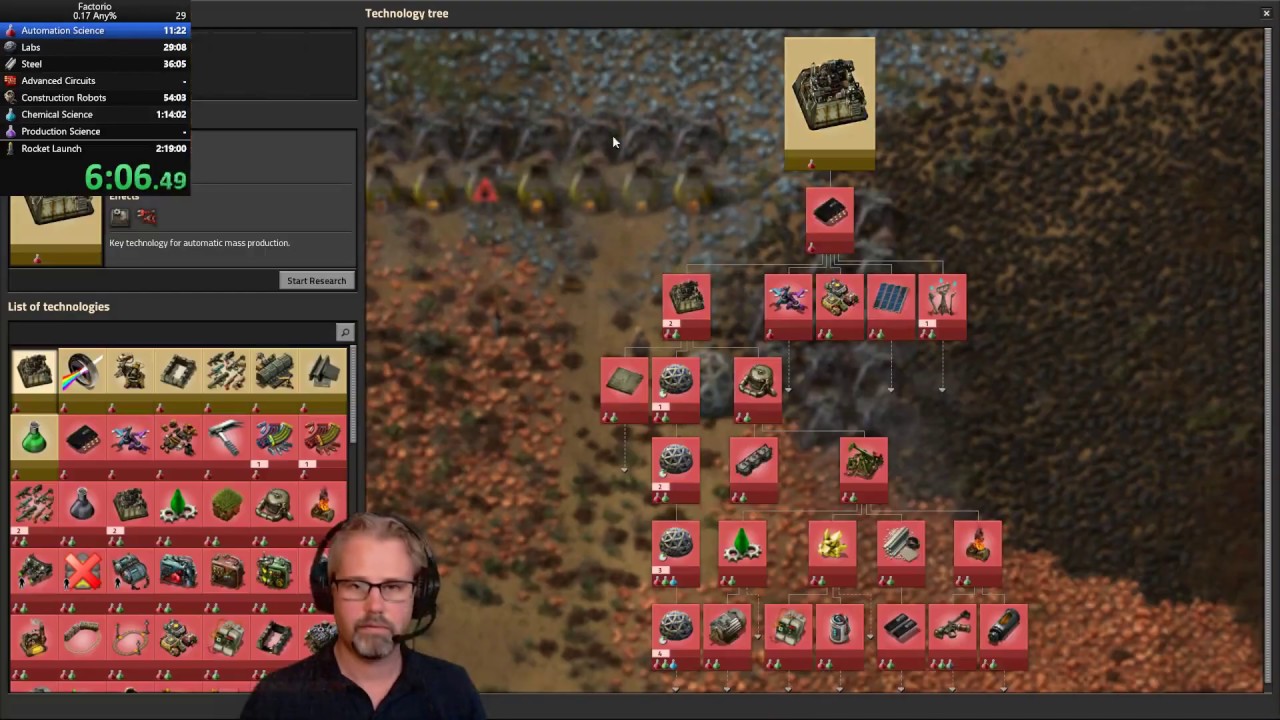This screenshot has width=1280, height=720.
Task: Click the Advanced electronics black chips node
Action: point(900,636)
